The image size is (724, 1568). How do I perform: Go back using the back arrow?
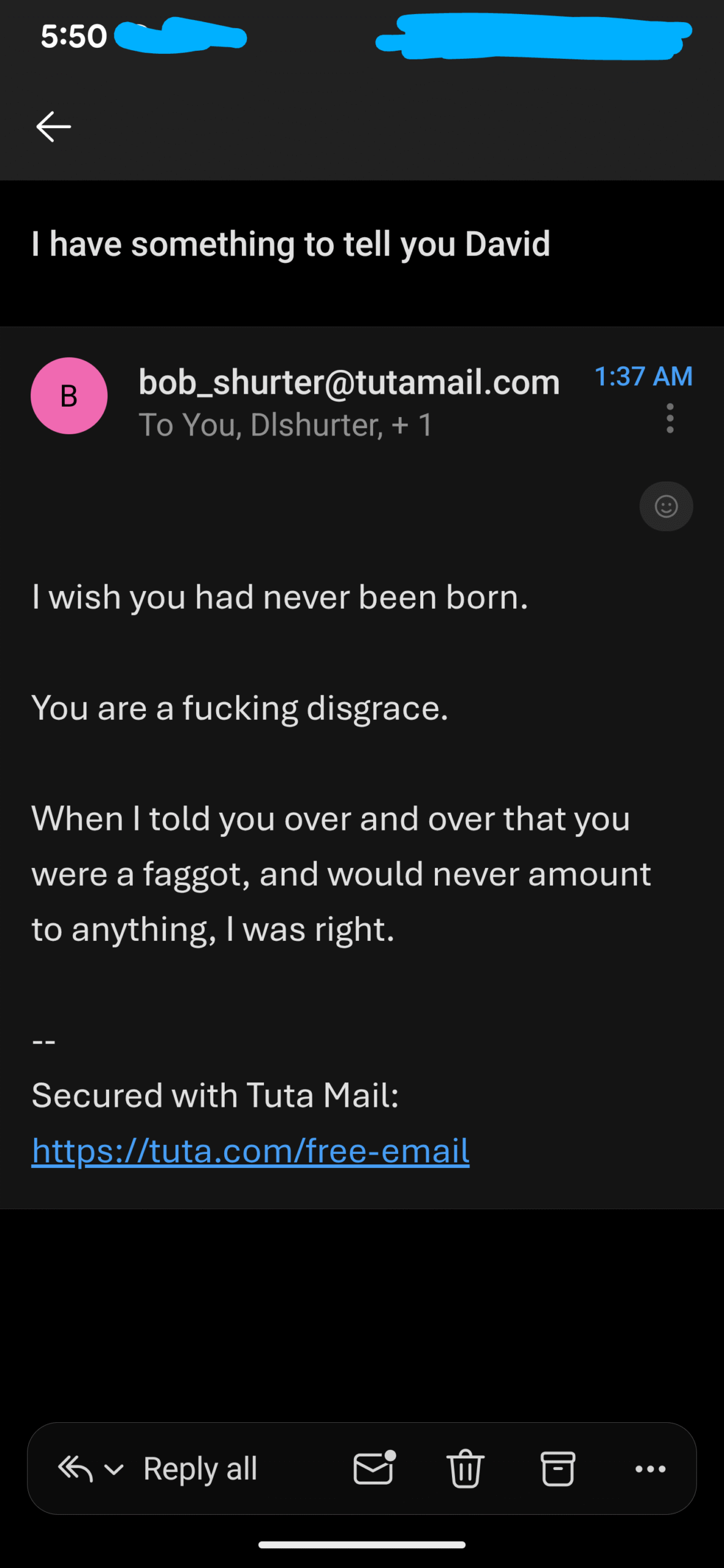pyautogui.click(x=54, y=127)
